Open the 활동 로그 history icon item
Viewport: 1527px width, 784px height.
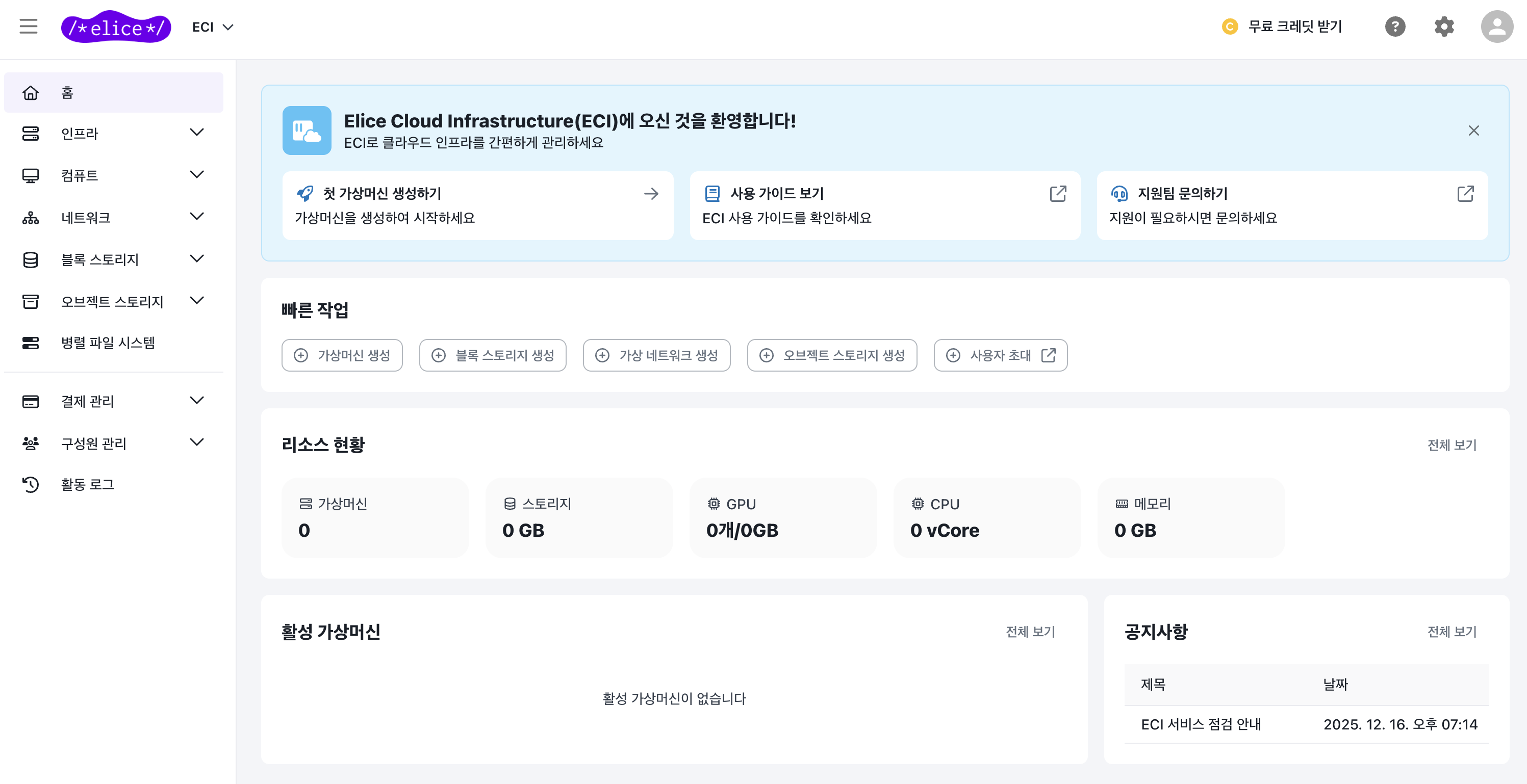tap(31, 484)
